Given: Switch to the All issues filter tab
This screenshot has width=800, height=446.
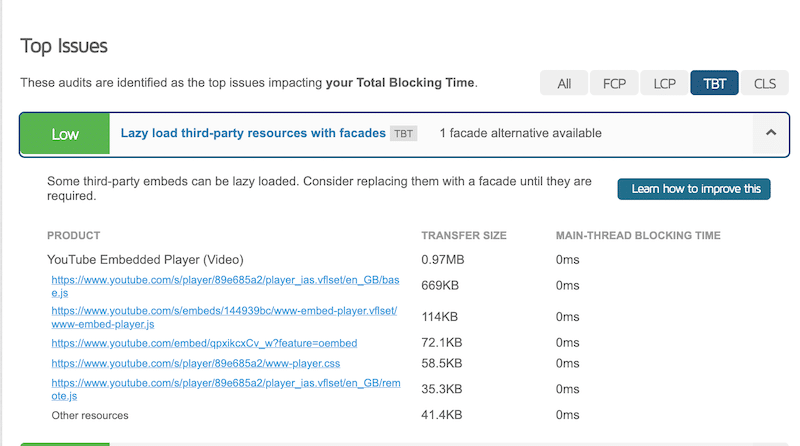Looking at the screenshot, I should click(564, 83).
